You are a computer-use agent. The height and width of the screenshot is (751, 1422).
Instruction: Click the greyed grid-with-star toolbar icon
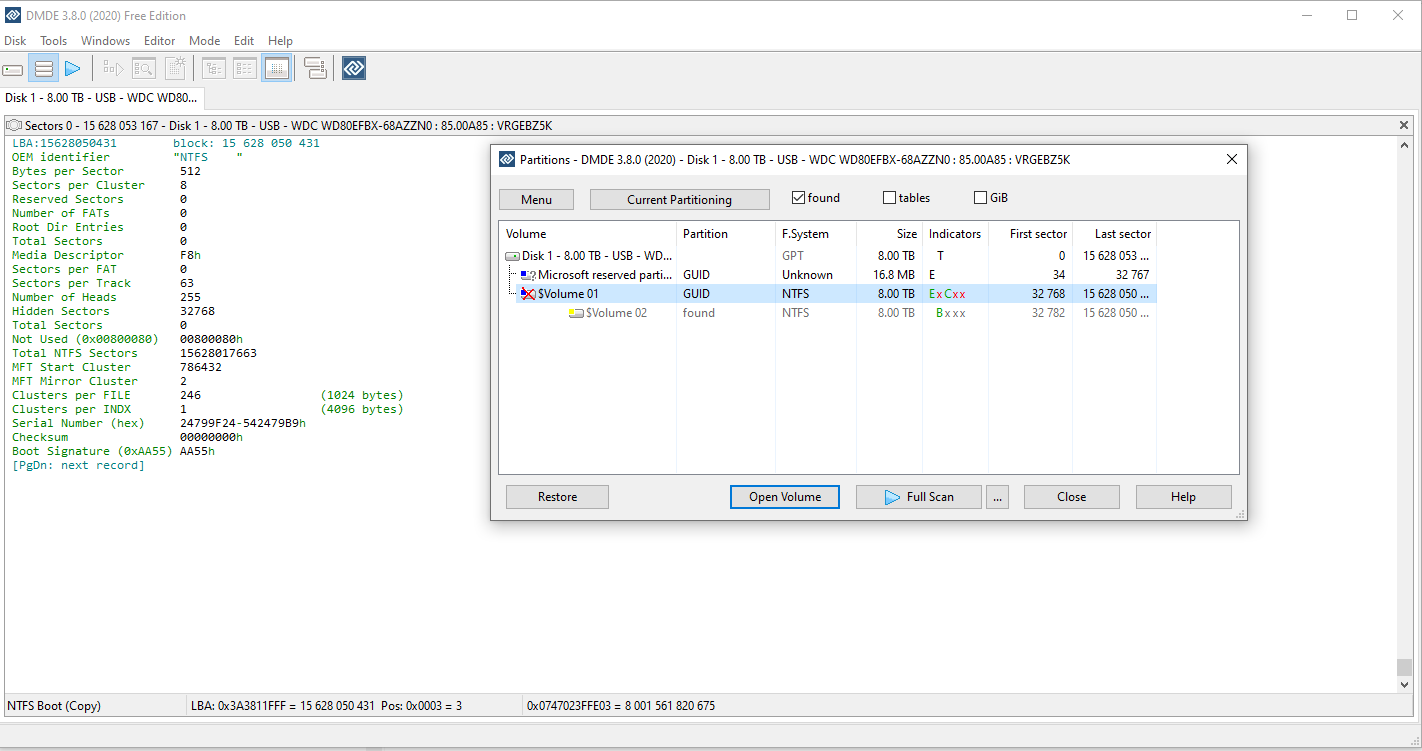[175, 69]
